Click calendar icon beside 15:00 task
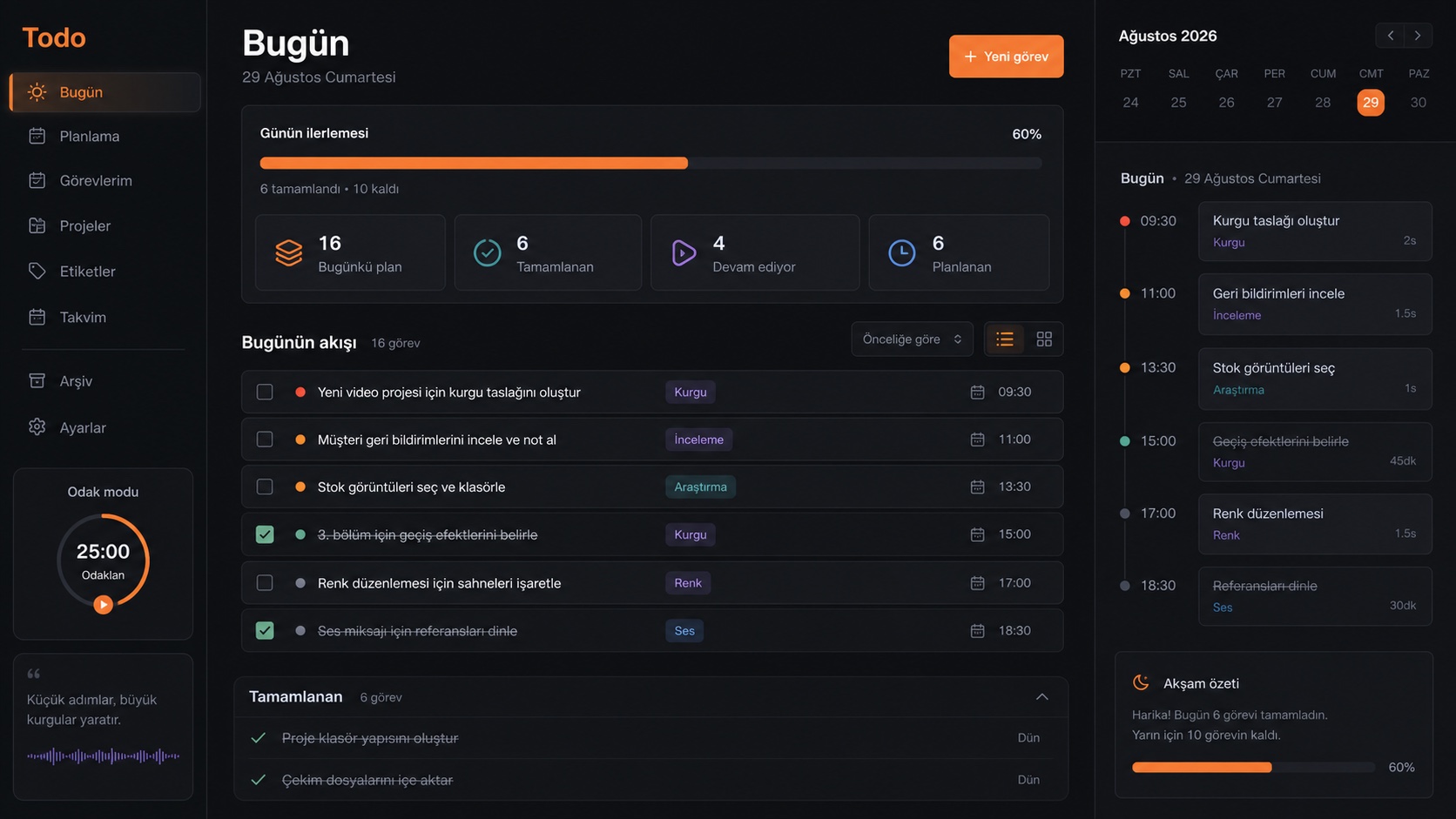 (x=977, y=534)
